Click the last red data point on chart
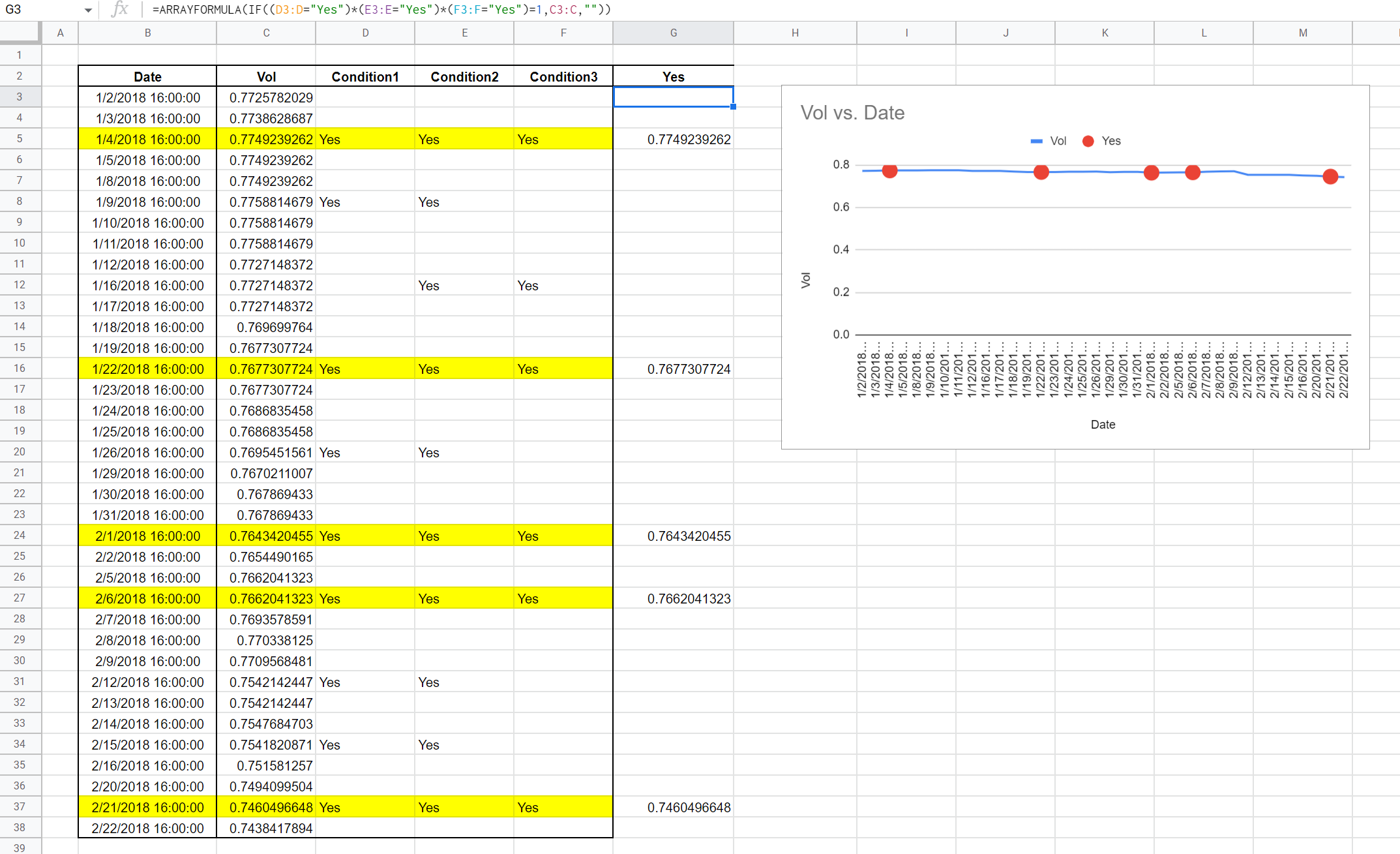 pyautogui.click(x=1330, y=176)
